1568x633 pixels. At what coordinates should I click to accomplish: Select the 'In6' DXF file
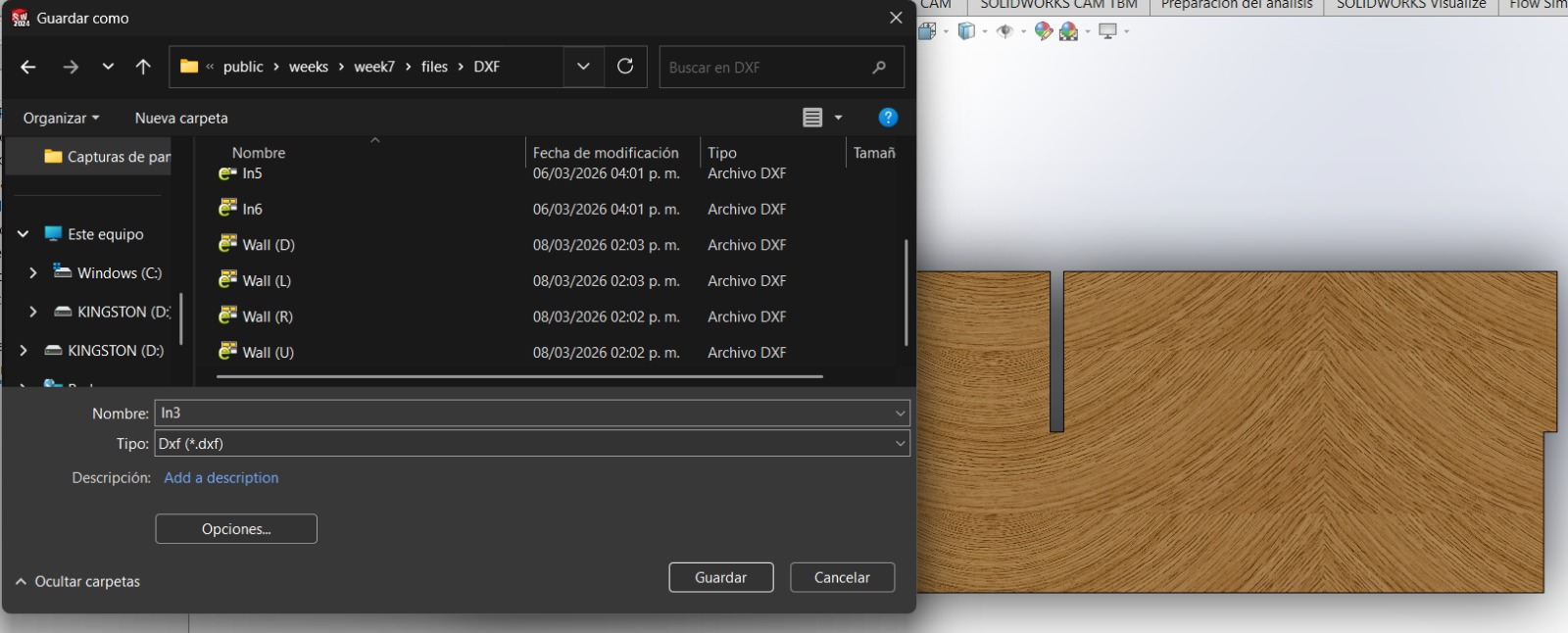(252, 209)
